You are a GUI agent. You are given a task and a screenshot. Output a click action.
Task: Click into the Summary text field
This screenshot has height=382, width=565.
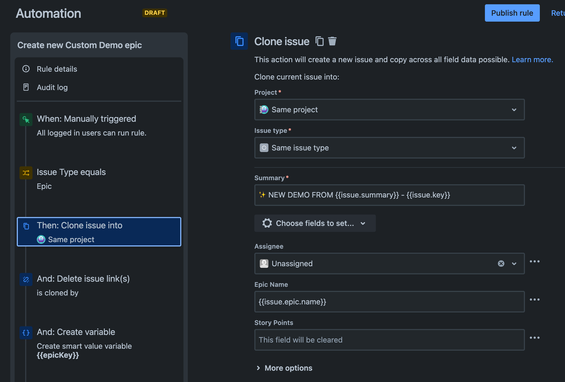pos(389,195)
